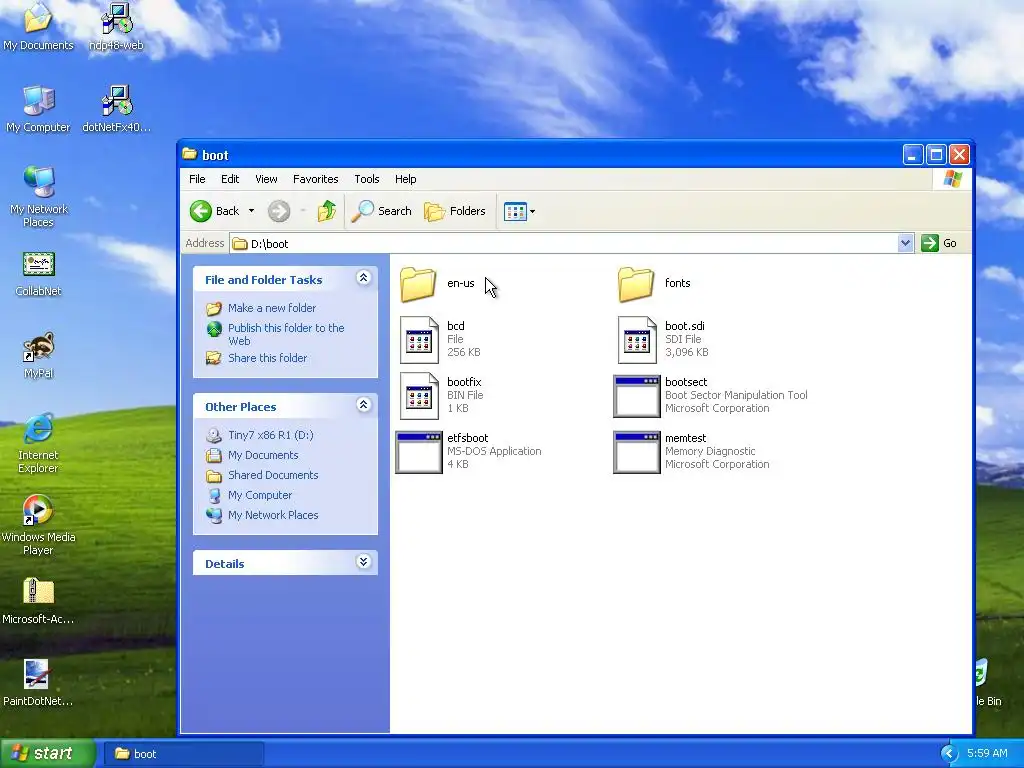Open the Search magnifier tool
This screenshot has height=768, width=1024.
(381, 211)
